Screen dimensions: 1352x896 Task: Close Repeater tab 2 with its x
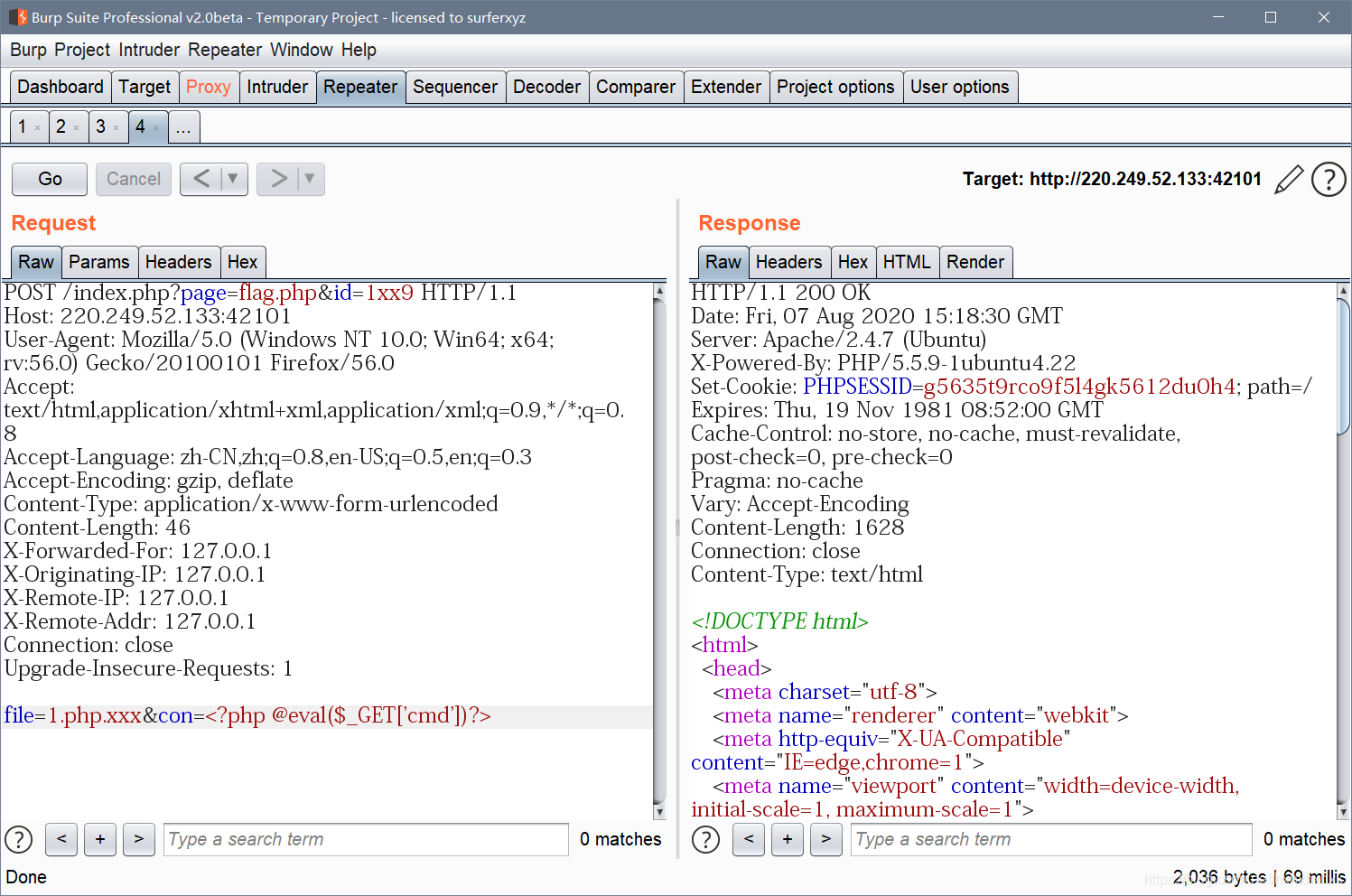[76, 128]
